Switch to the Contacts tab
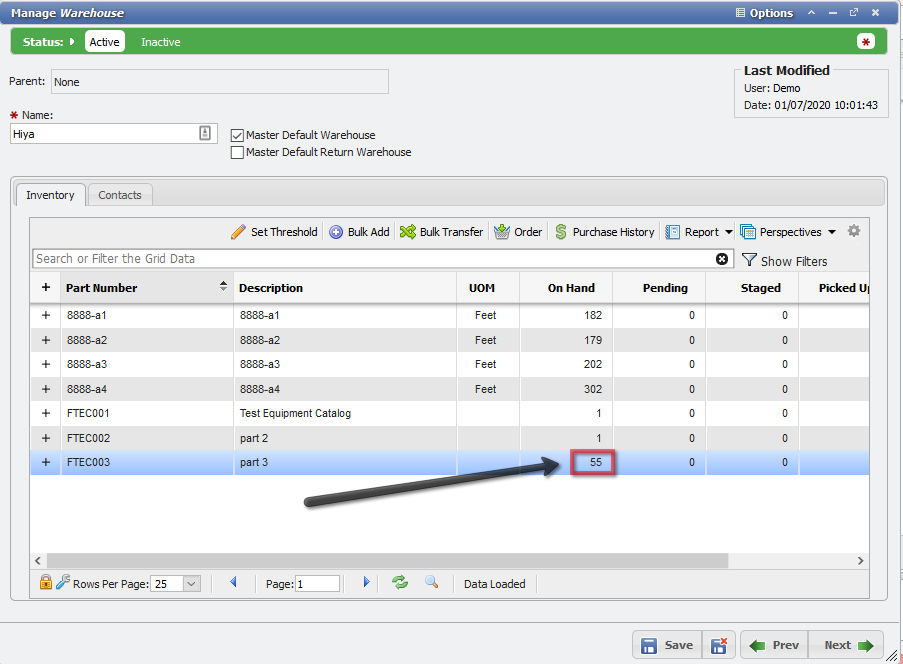This screenshot has height=664, width=903. [x=119, y=195]
